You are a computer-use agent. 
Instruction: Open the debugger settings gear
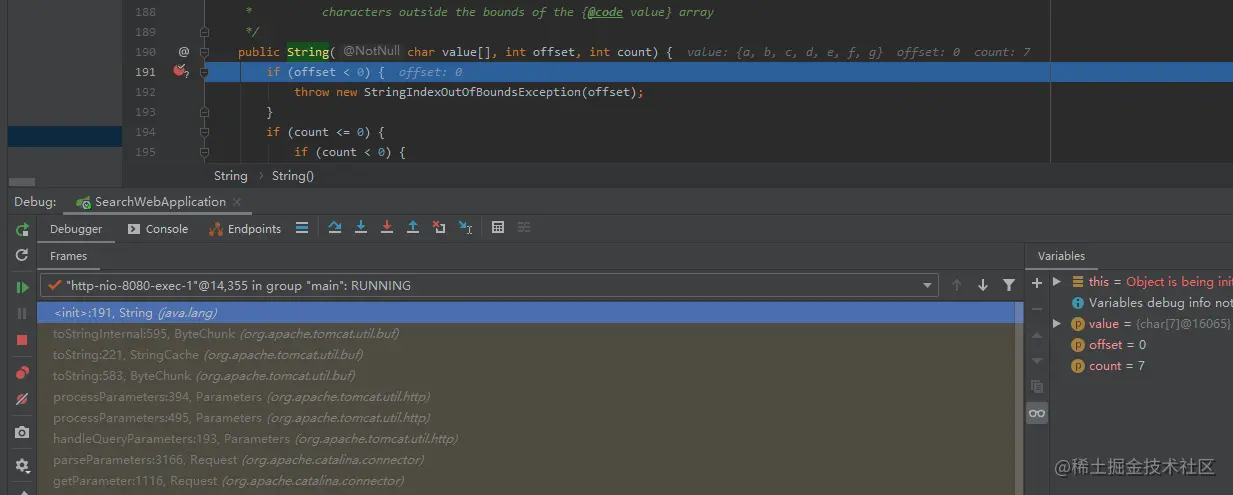click(x=22, y=465)
